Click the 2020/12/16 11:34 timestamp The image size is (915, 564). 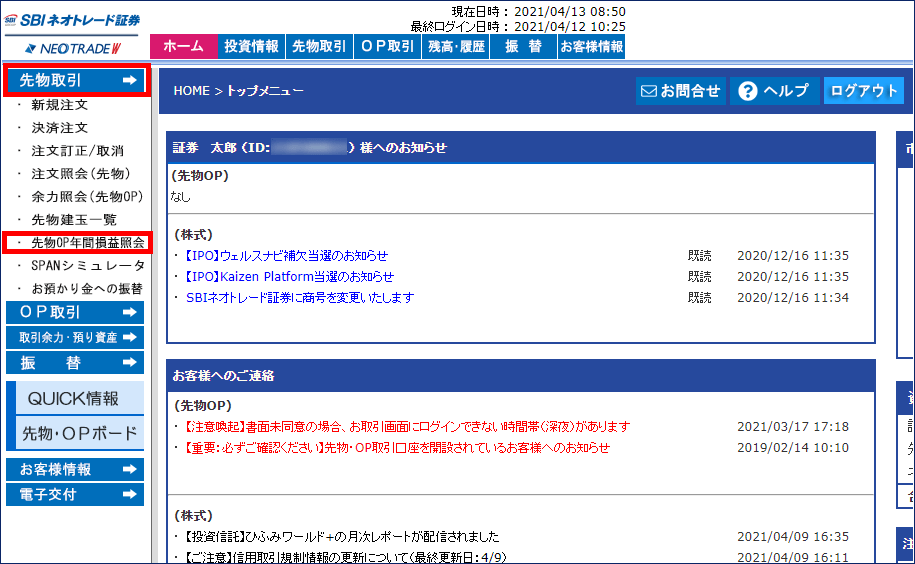click(792, 297)
